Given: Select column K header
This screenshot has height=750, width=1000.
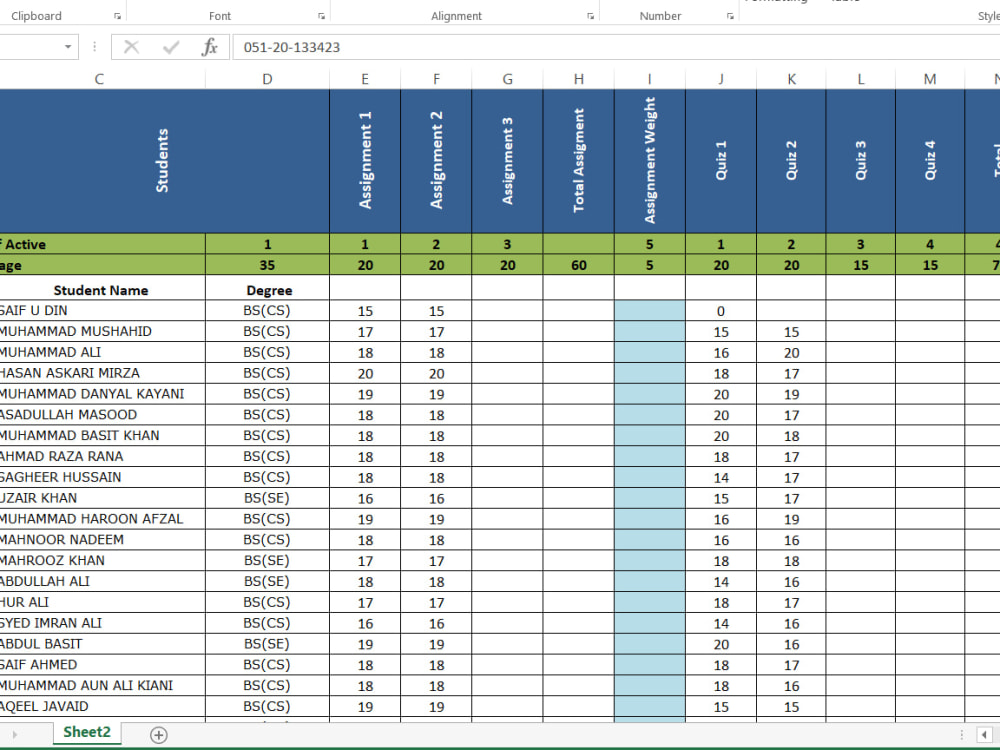Looking at the screenshot, I should [791, 79].
